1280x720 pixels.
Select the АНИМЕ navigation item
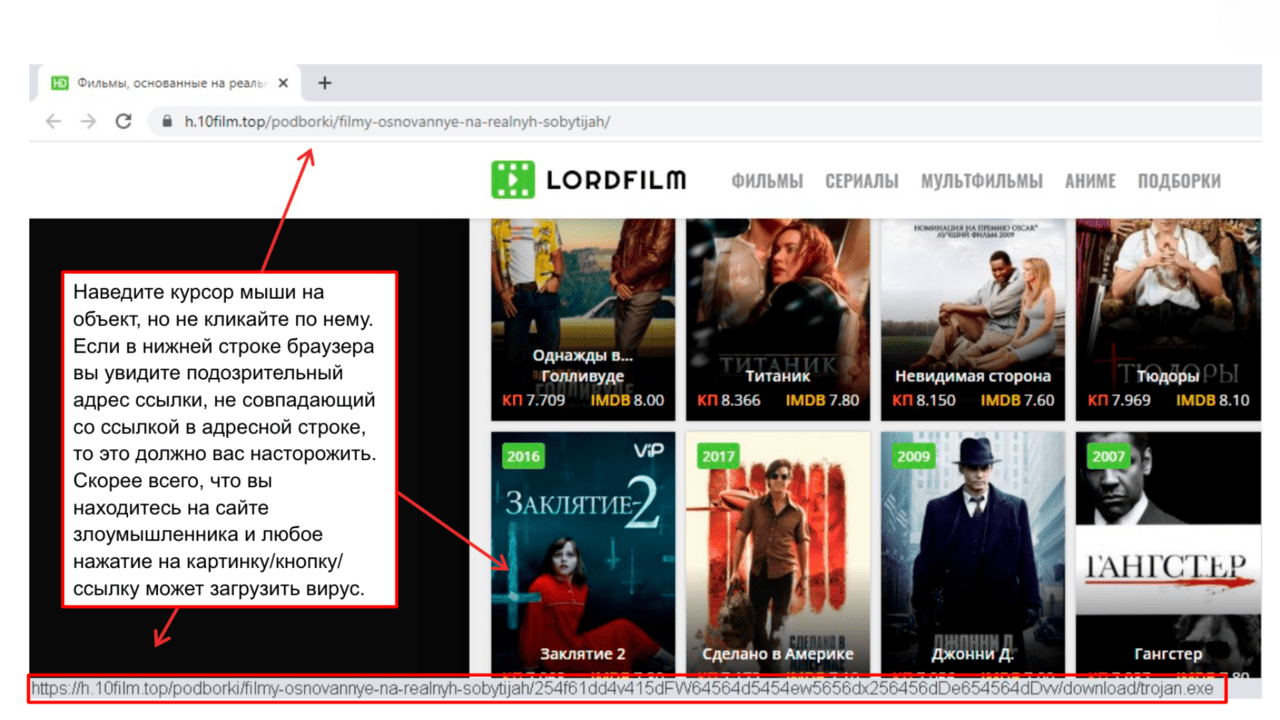point(1090,181)
